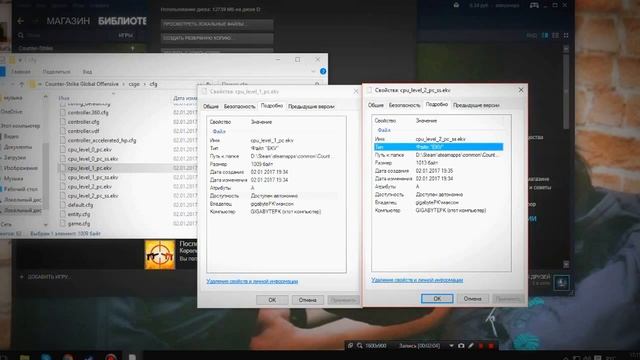This screenshot has width=640, height=360.
Task: Click Counter-Strike Global Offensive breadcrumb in Explorer
Action: click(x=82, y=84)
